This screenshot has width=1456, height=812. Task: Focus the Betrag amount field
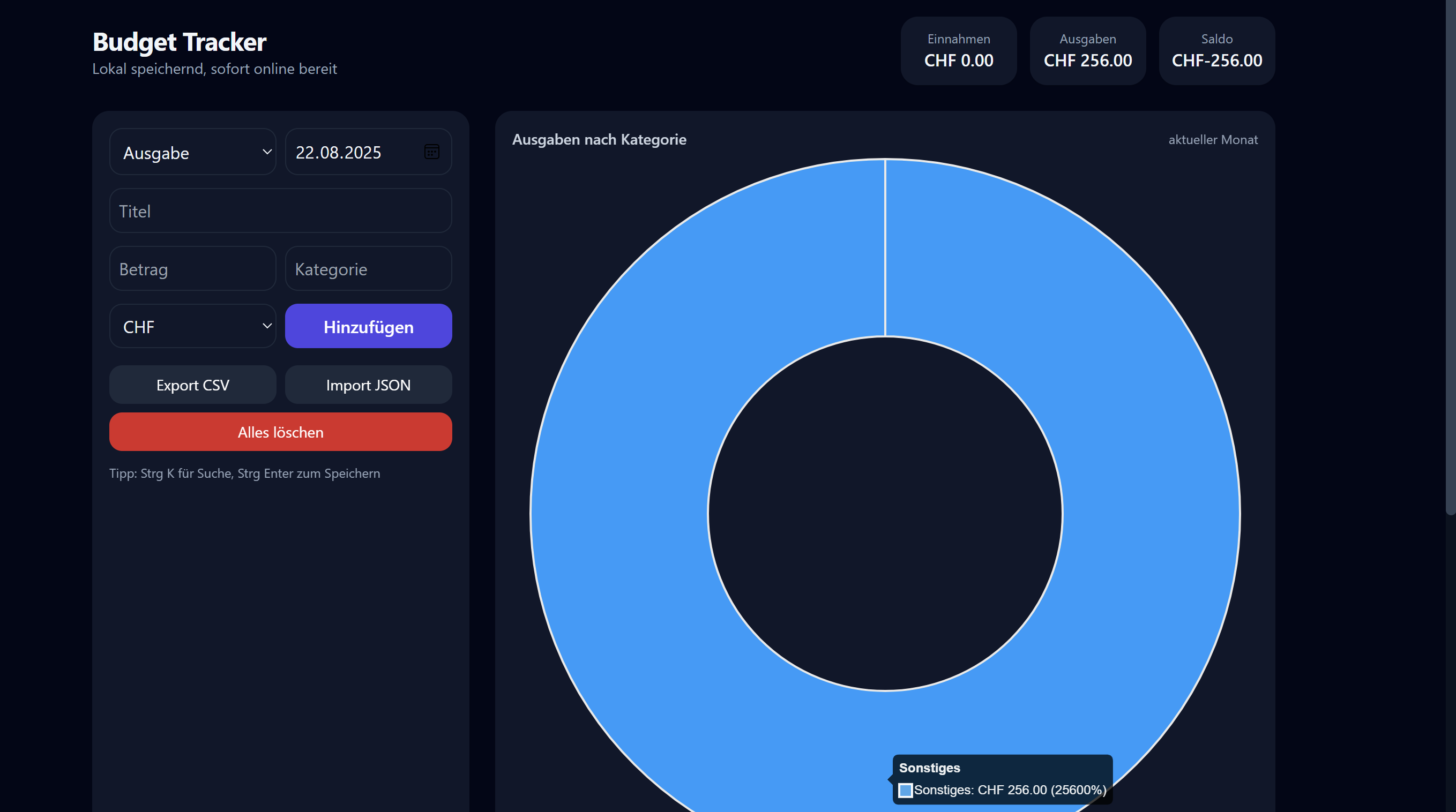click(x=192, y=269)
